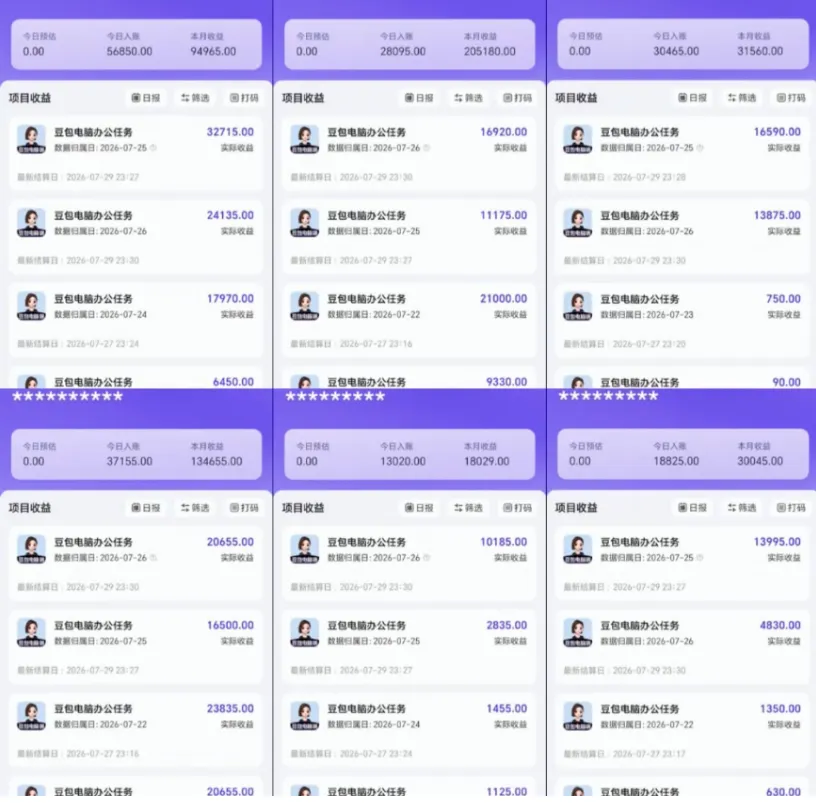
Task: Tap the avatar in the 16920.00 row
Action: point(304,139)
